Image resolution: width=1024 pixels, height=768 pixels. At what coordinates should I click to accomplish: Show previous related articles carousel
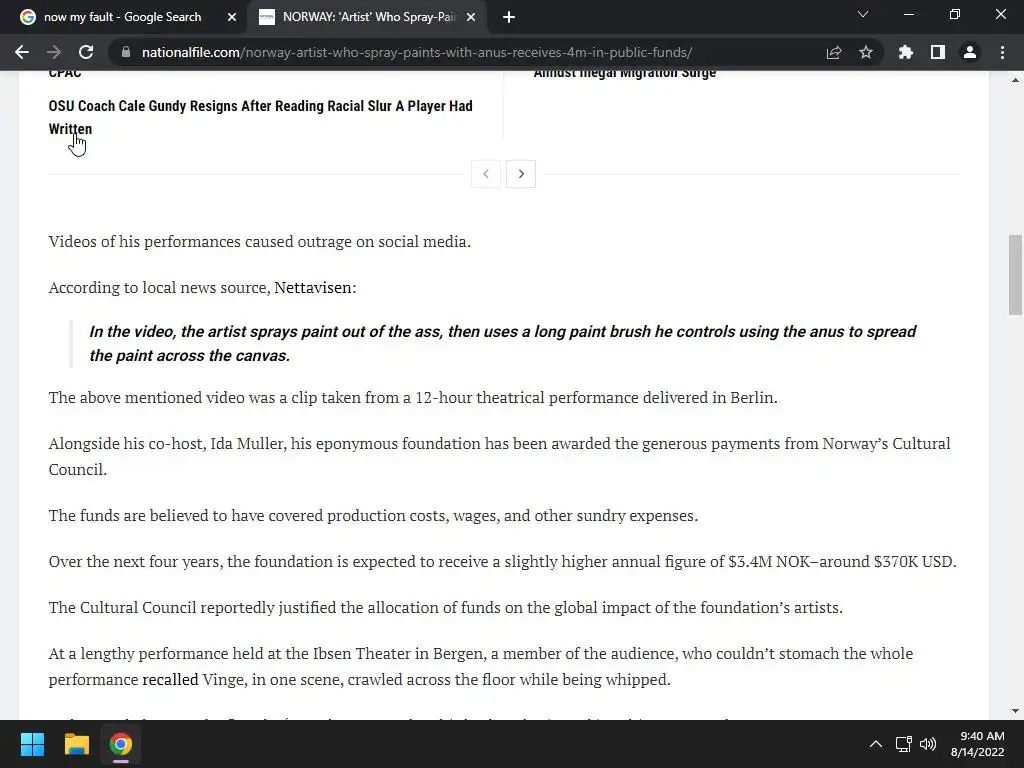(x=486, y=174)
